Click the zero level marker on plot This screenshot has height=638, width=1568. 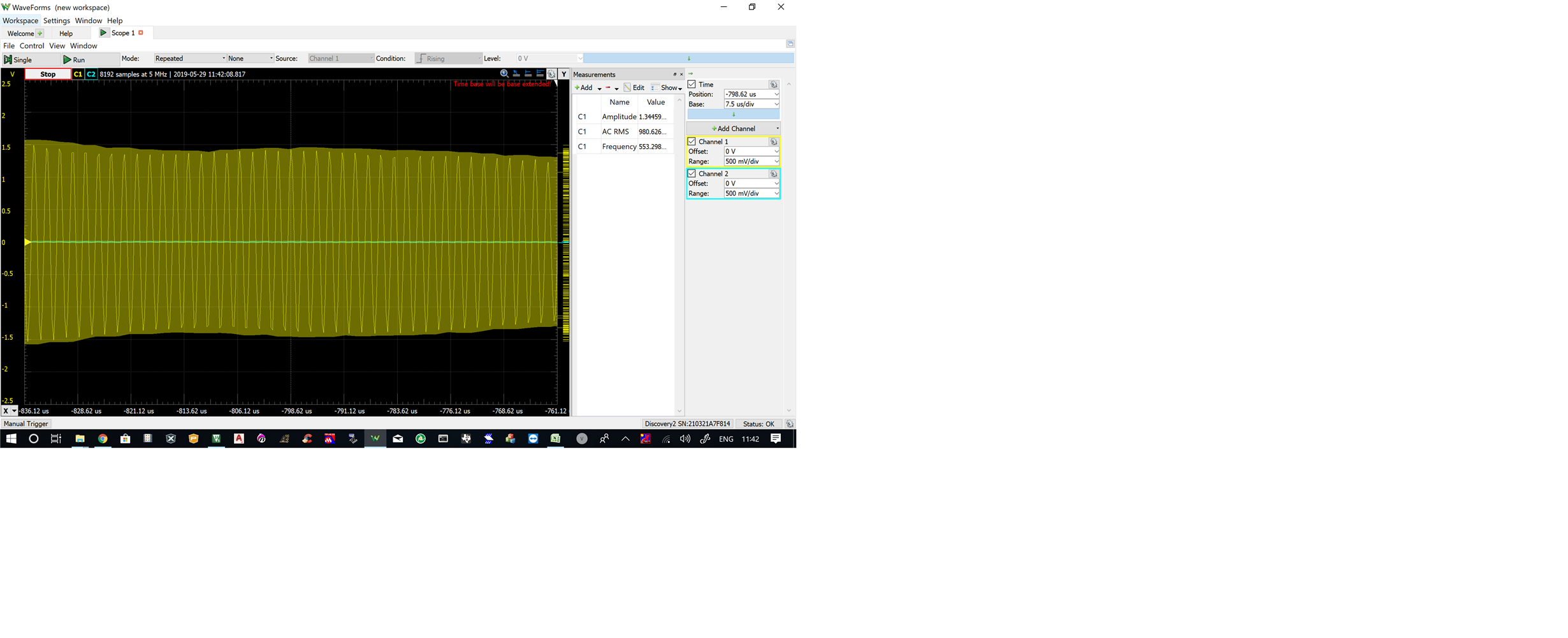[x=27, y=242]
